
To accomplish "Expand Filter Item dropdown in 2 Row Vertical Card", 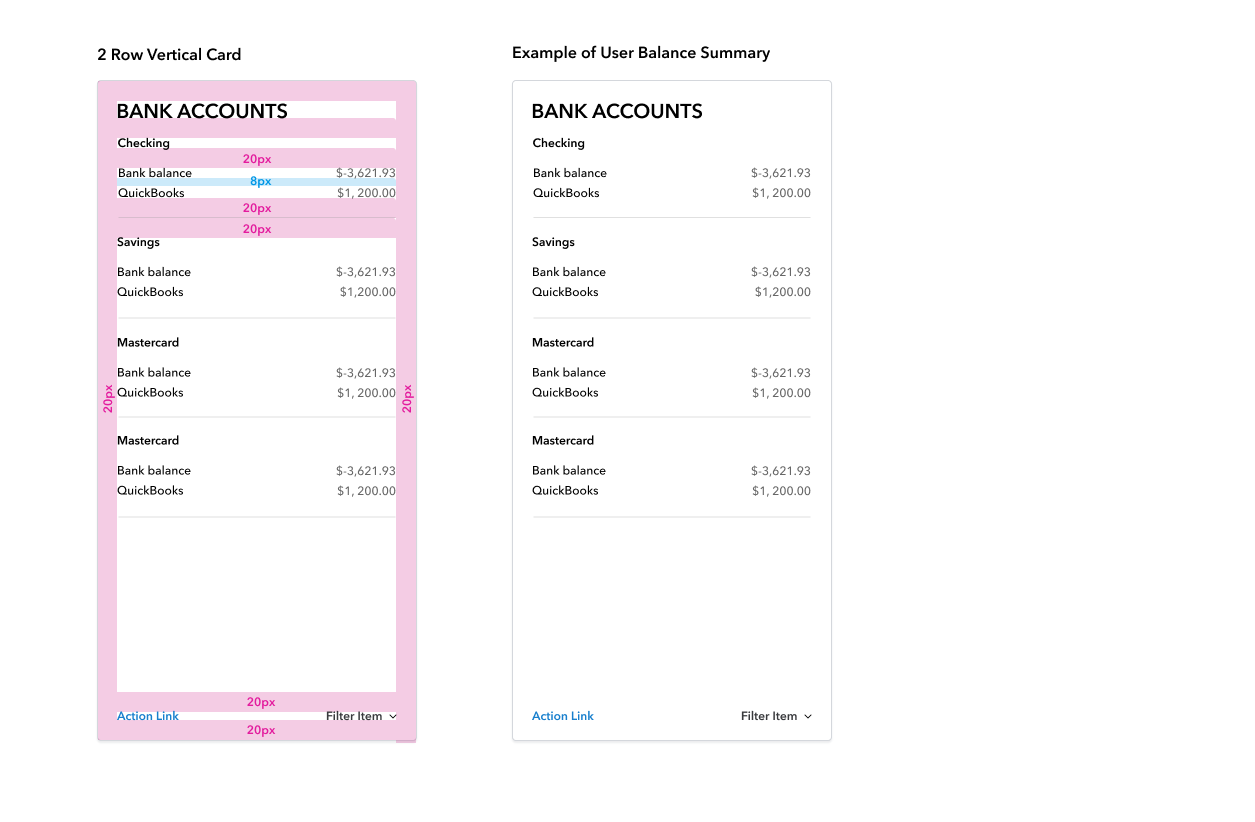I will pos(361,716).
